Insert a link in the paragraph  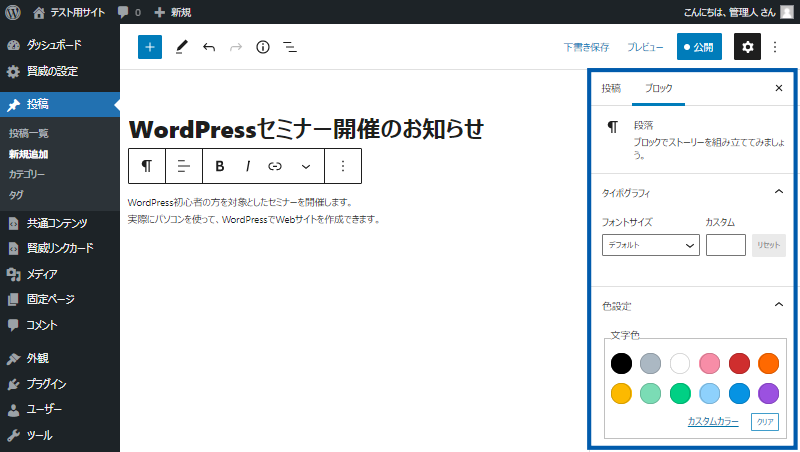(275, 166)
